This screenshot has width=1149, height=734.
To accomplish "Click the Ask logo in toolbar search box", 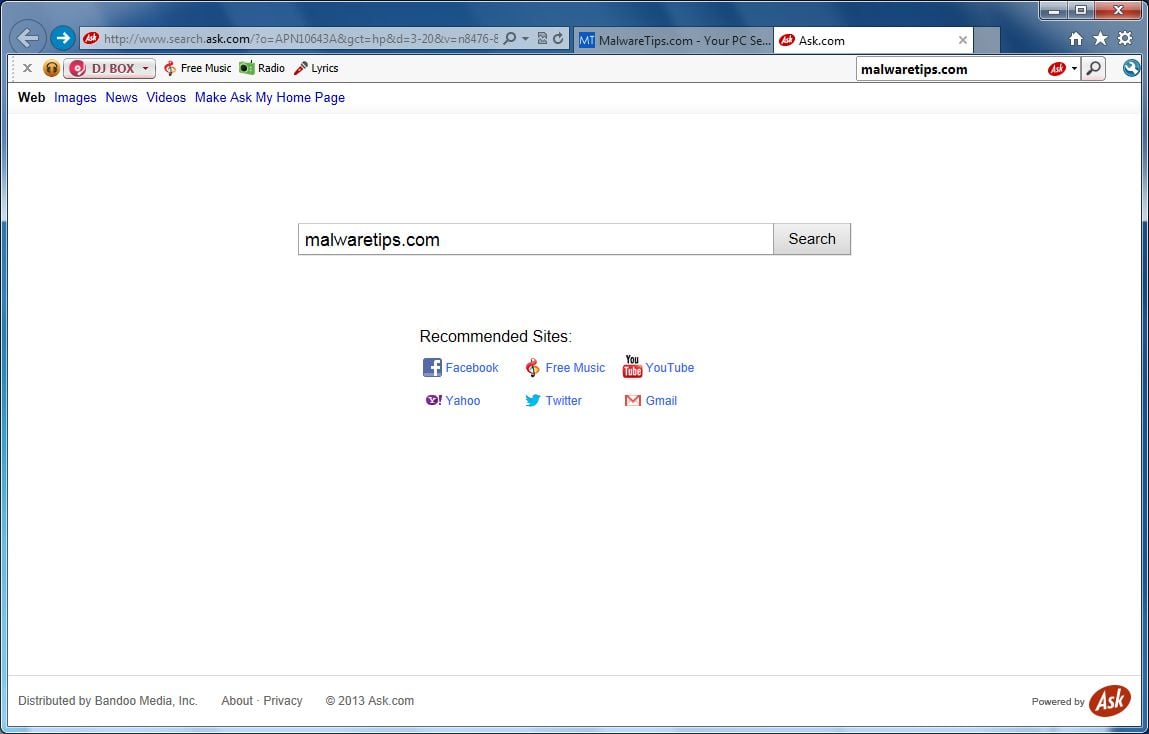I will click(x=1057, y=70).
